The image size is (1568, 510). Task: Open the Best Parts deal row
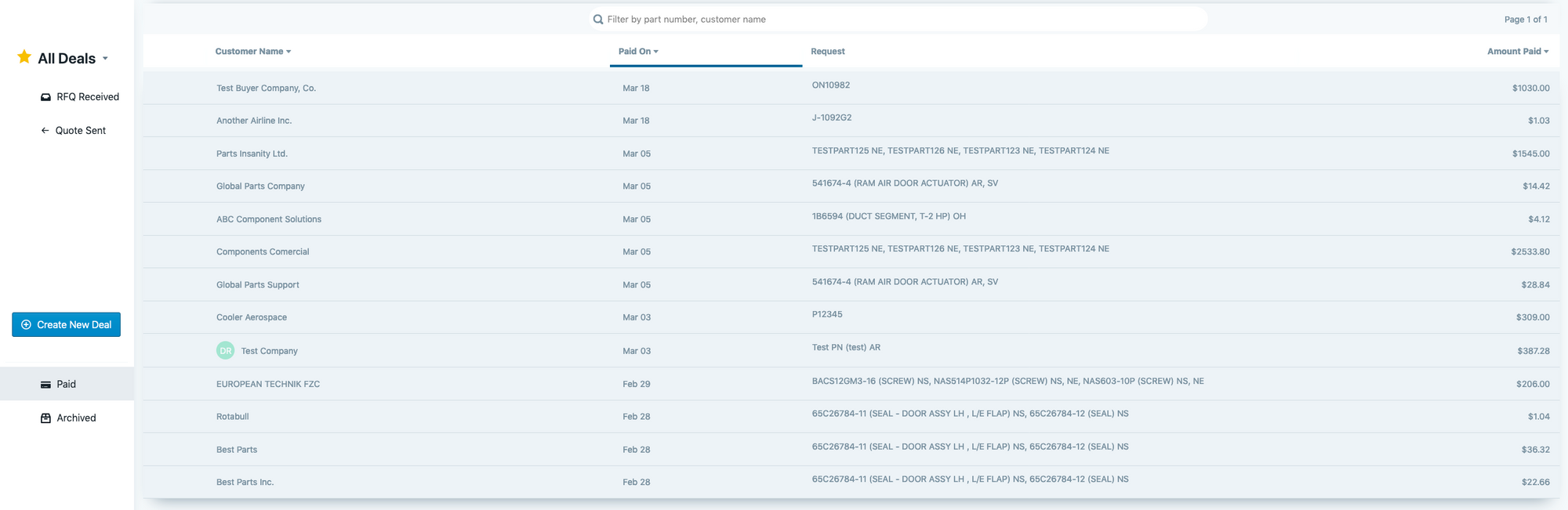click(851, 450)
